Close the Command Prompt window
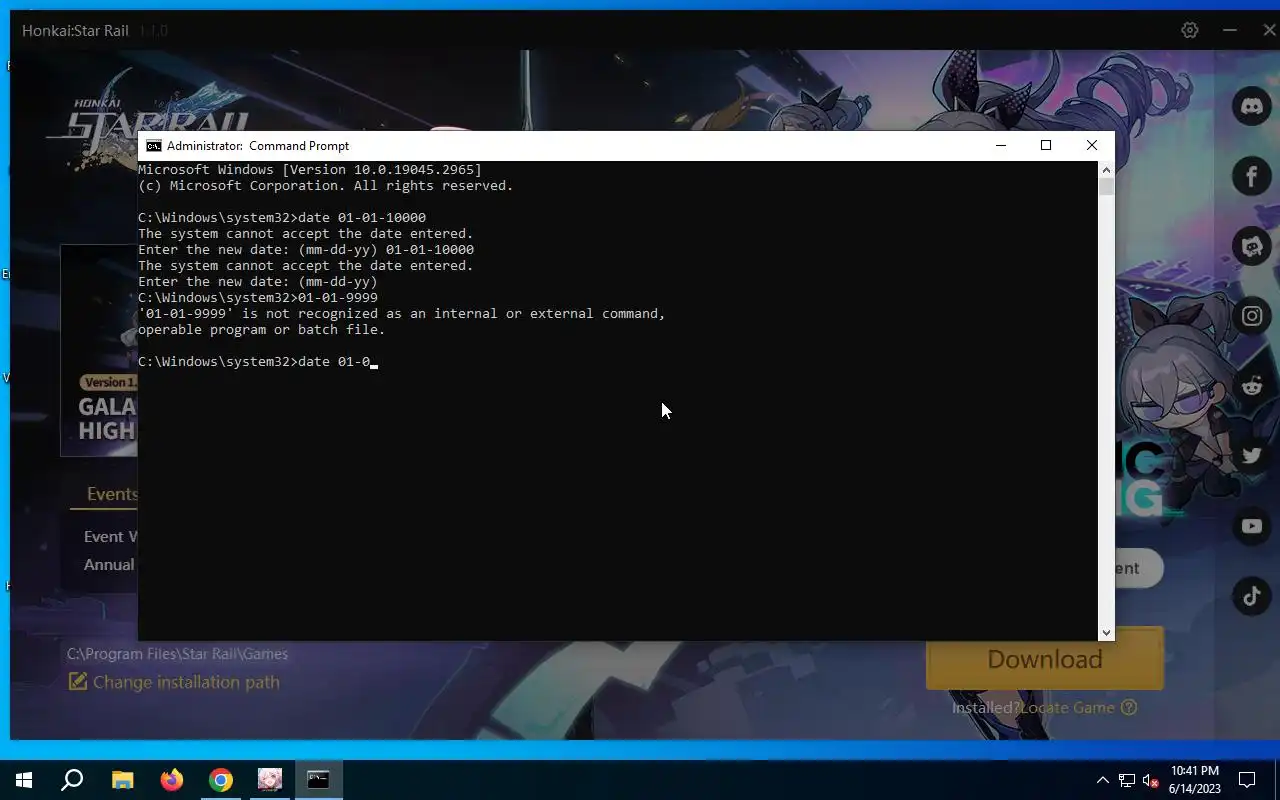 pos(1092,146)
